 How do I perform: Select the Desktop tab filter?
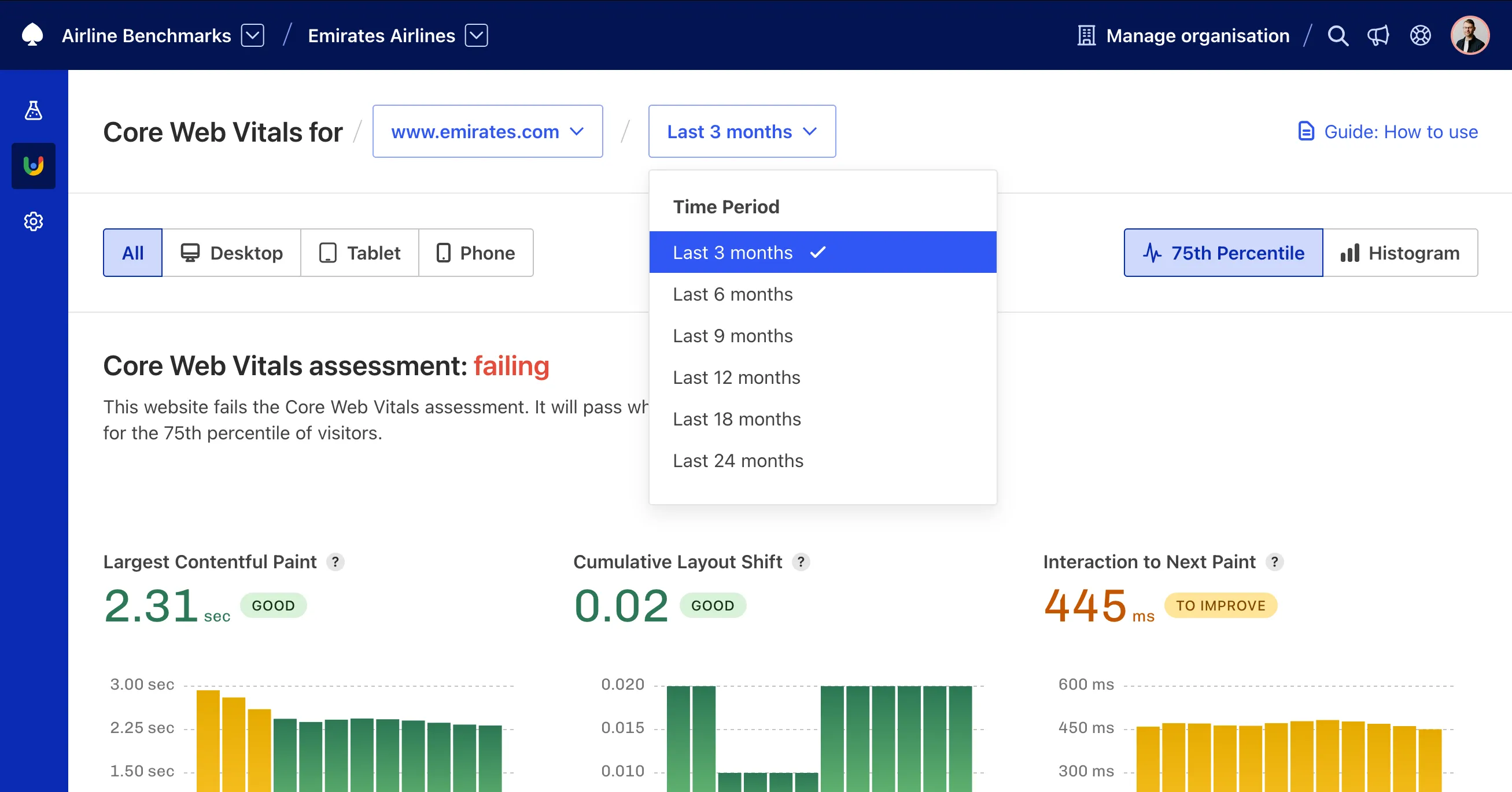[x=232, y=253]
